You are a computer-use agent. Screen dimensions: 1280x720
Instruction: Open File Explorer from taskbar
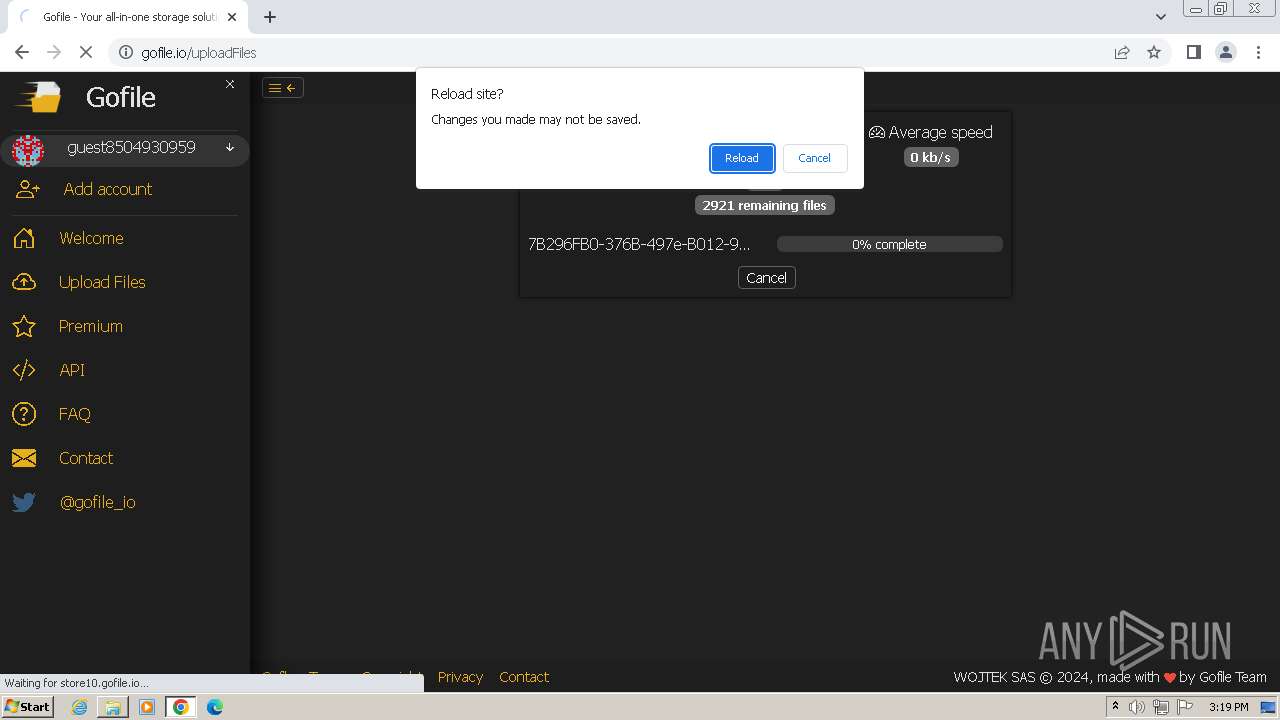(113, 707)
